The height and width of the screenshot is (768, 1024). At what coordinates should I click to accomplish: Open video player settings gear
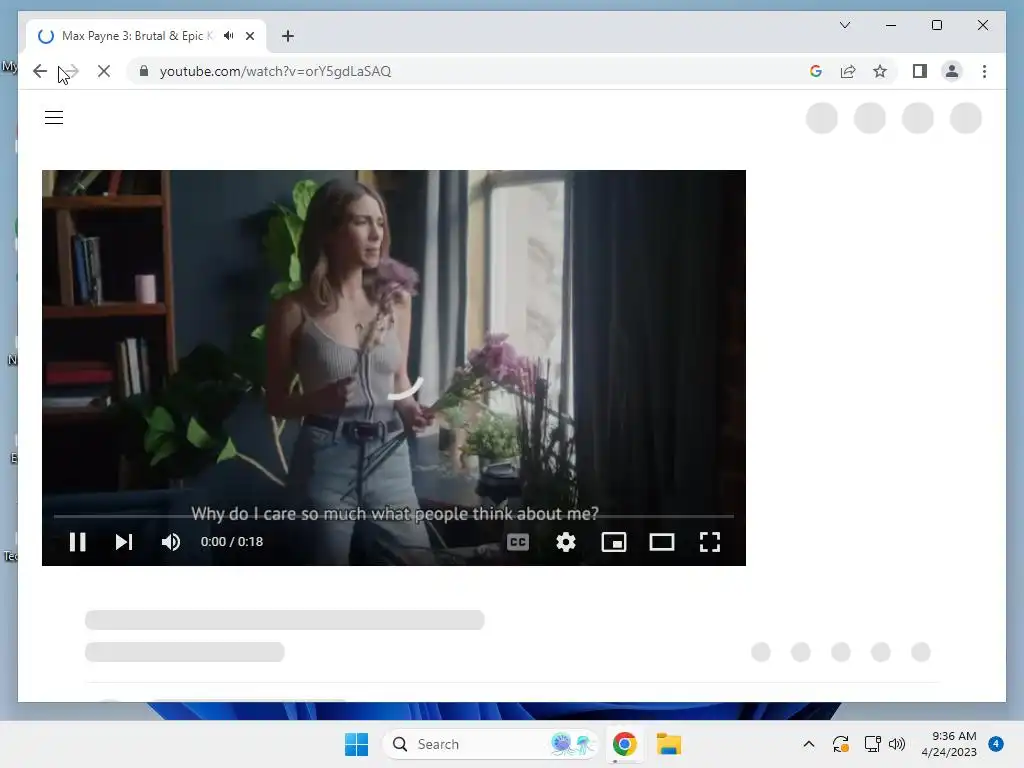point(566,542)
